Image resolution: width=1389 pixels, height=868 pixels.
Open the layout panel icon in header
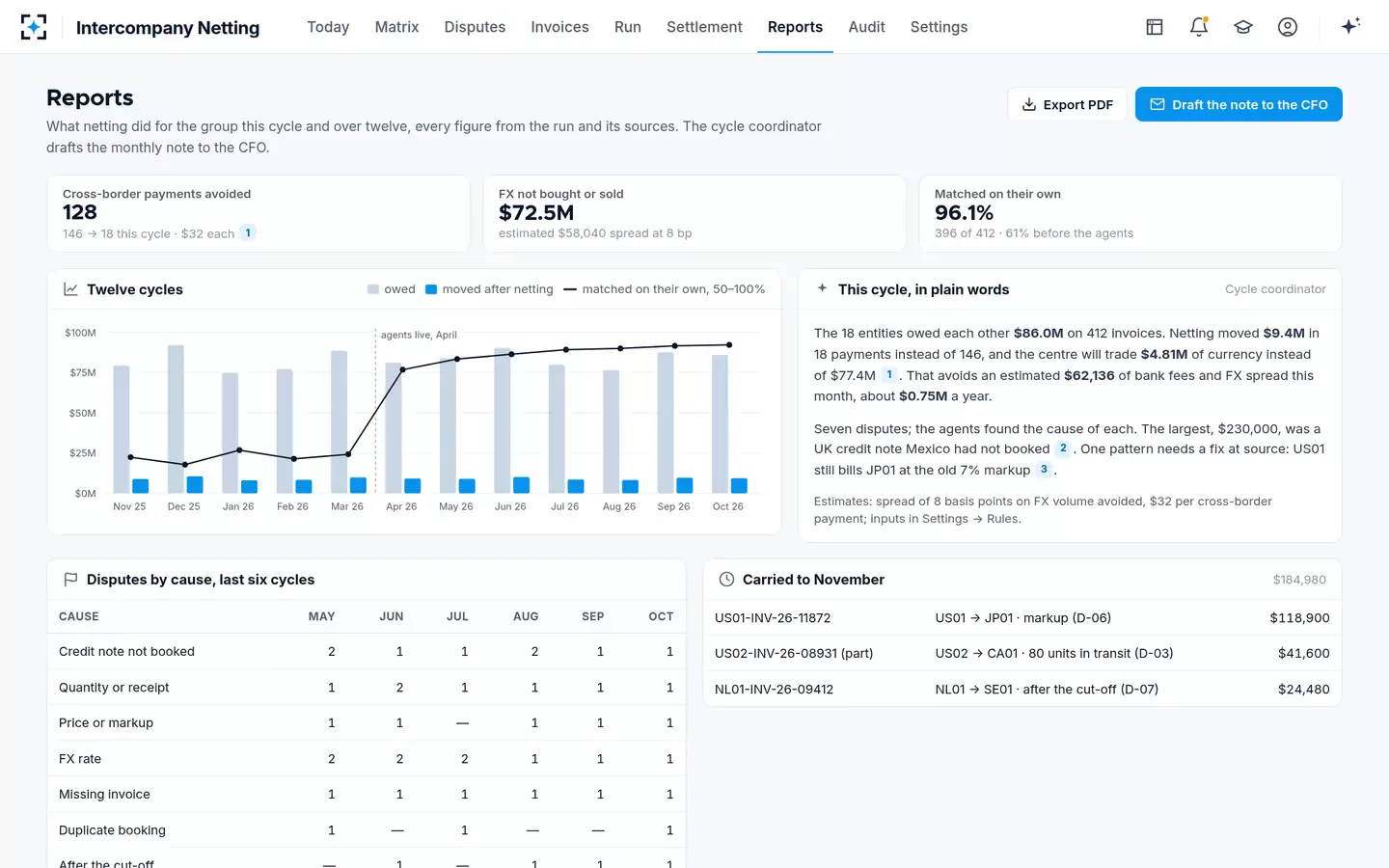(x=1155, y=27)
